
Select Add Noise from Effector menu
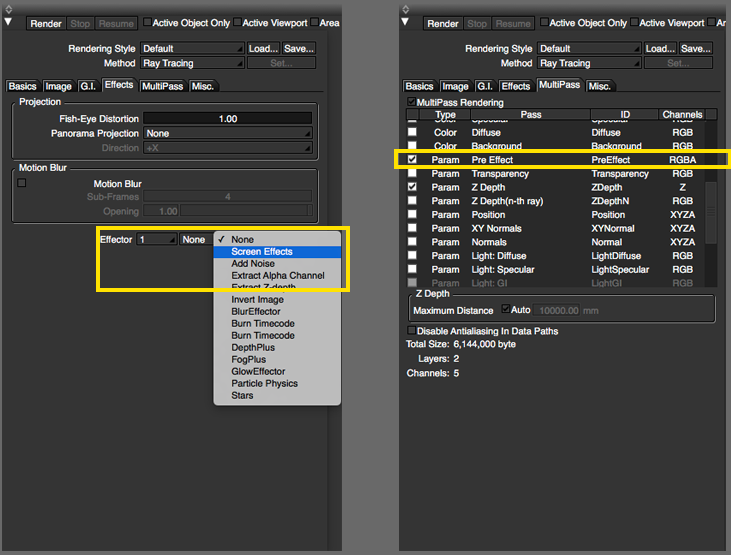point(277,264)
